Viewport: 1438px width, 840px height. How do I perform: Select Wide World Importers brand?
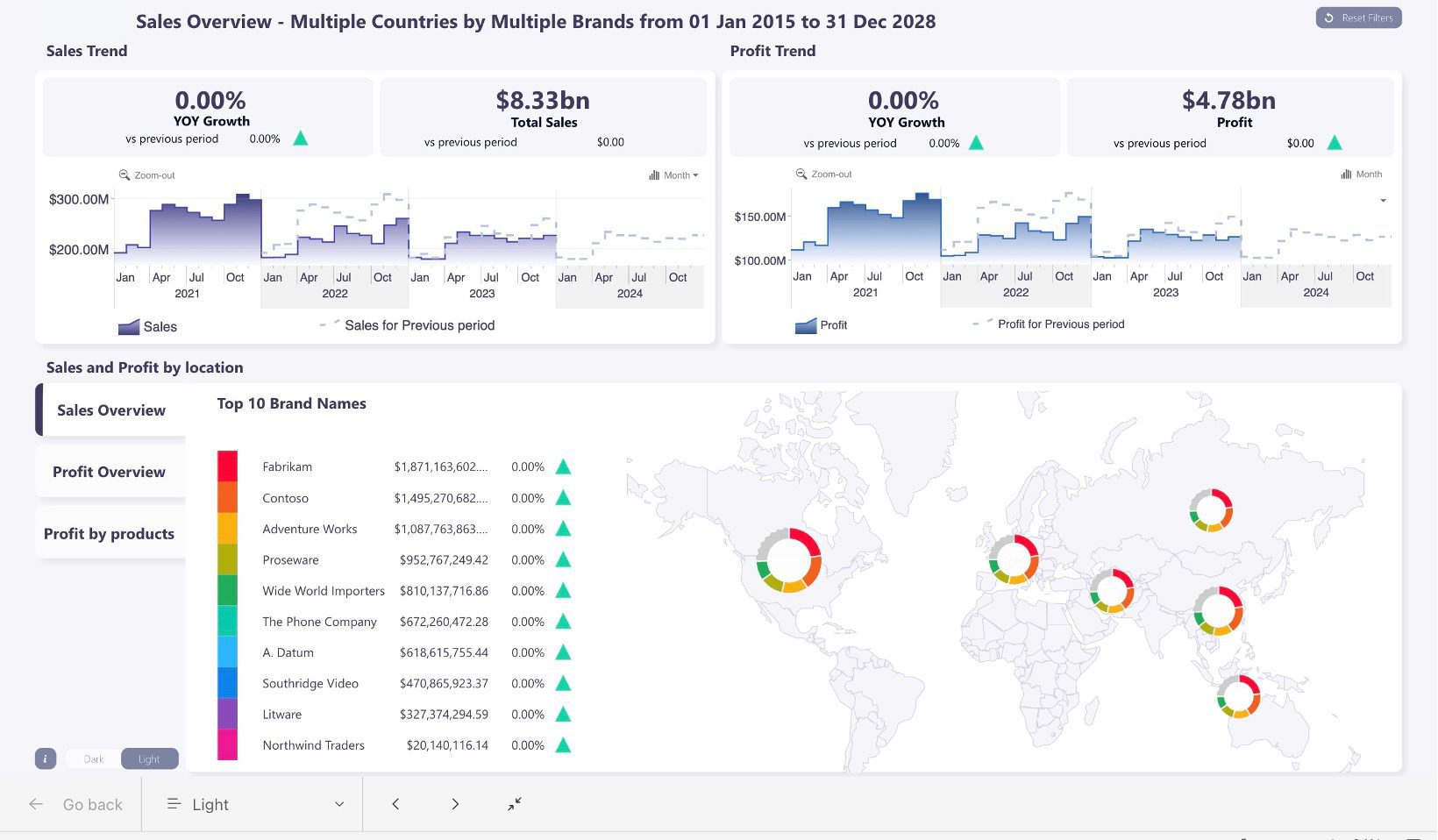[324, 591]
